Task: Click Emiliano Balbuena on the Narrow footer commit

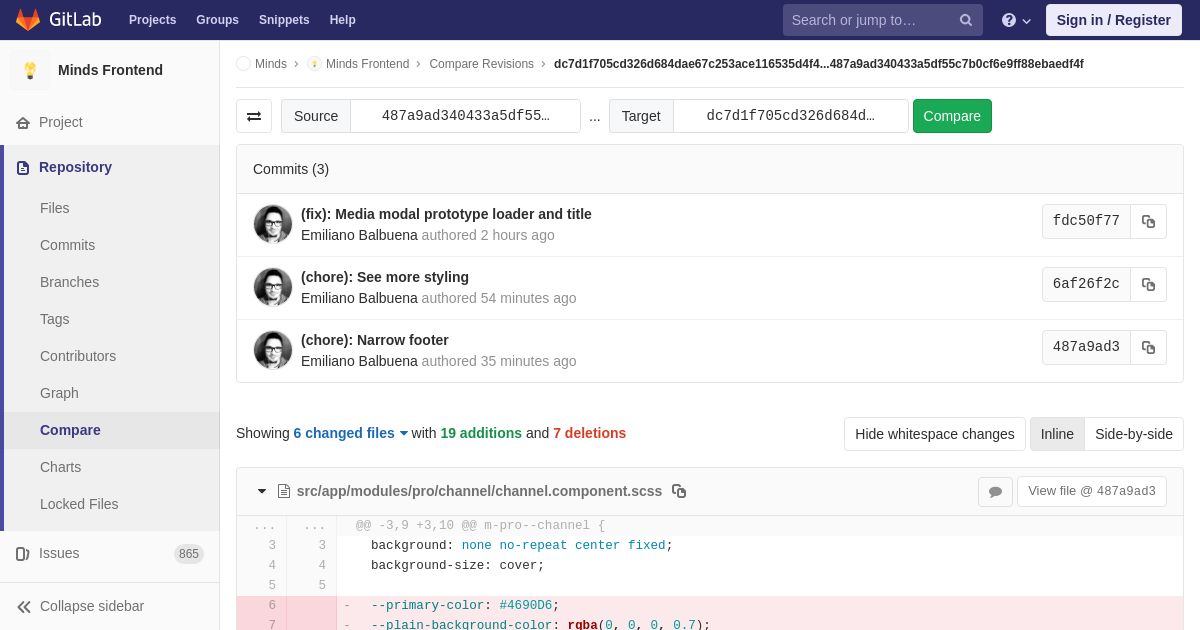Action: click(359, 361)
